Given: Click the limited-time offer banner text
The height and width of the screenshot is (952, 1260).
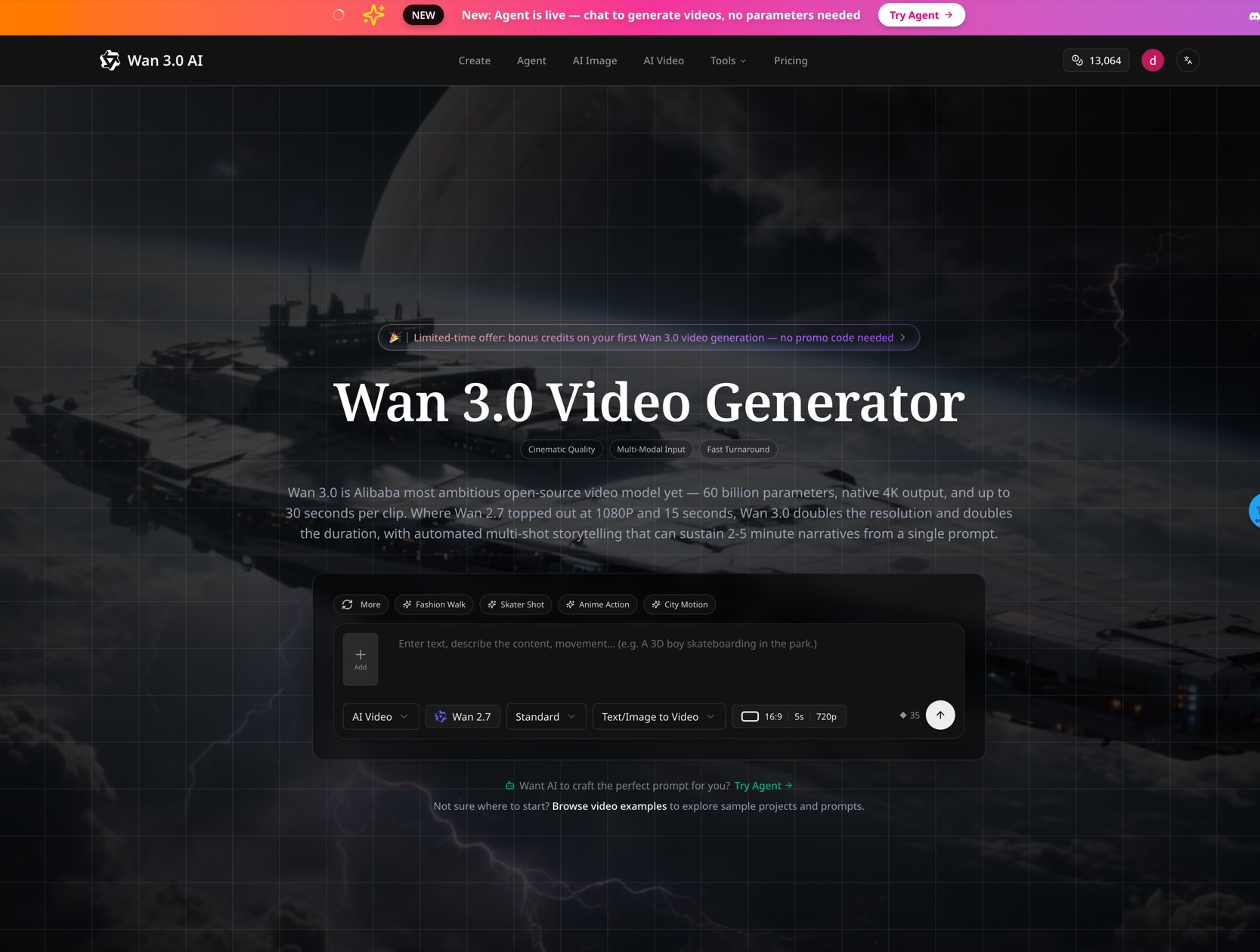Looking at the screenshot, I should tap(653, 338).
